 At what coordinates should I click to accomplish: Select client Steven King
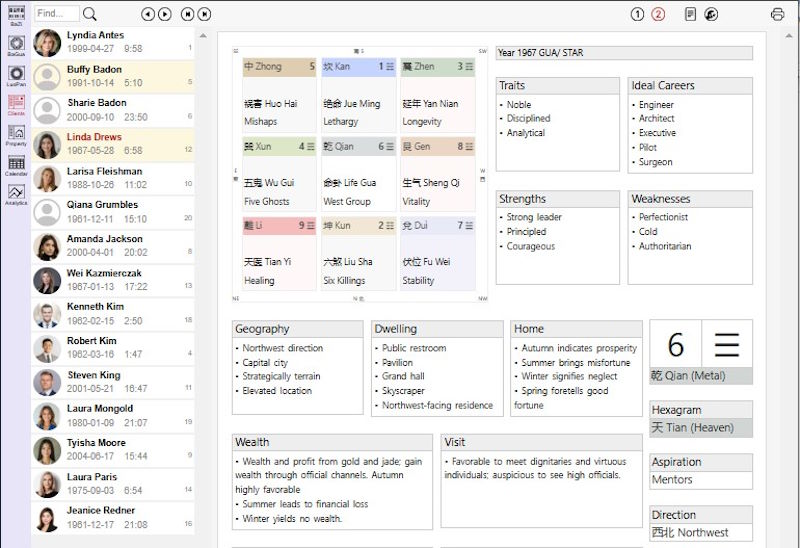113,382
